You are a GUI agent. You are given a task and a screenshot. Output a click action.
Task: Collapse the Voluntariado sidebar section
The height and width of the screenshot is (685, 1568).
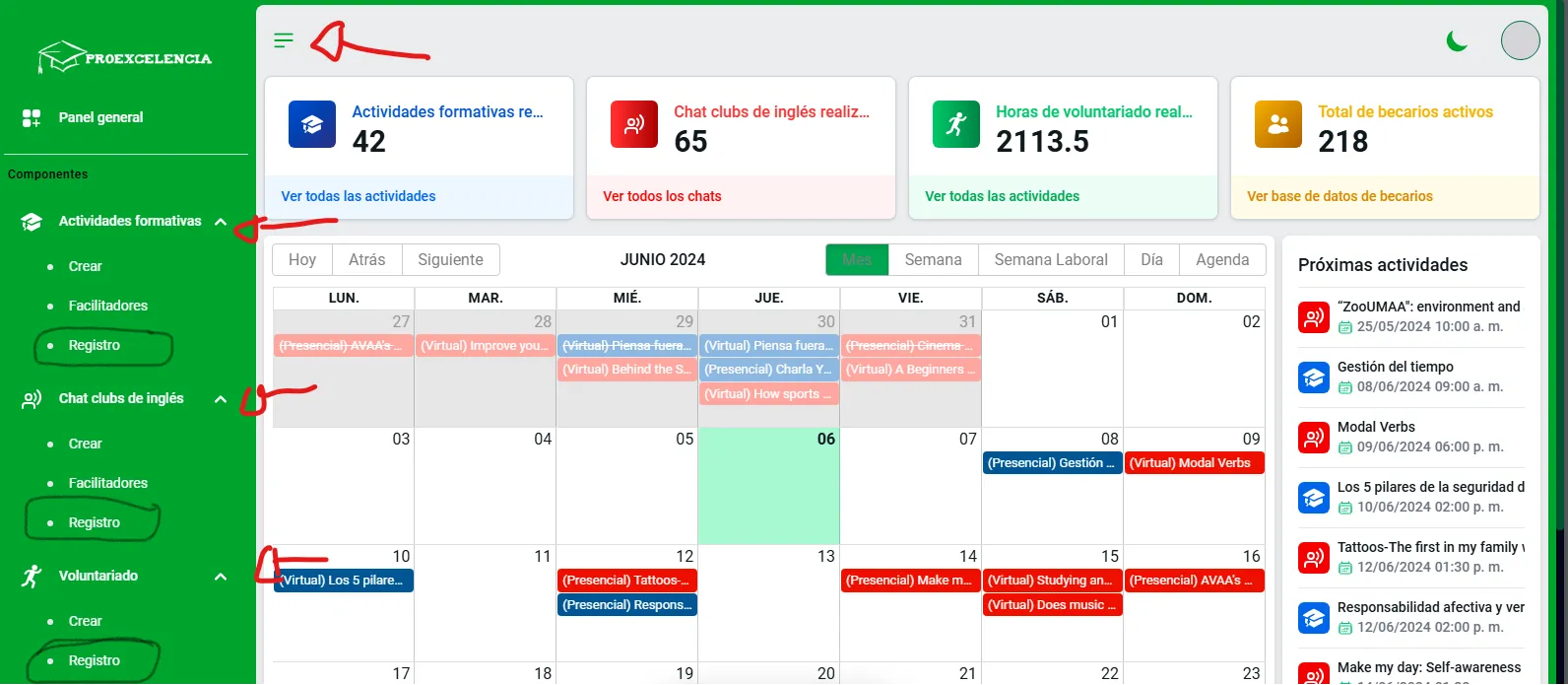coord(221,577)
